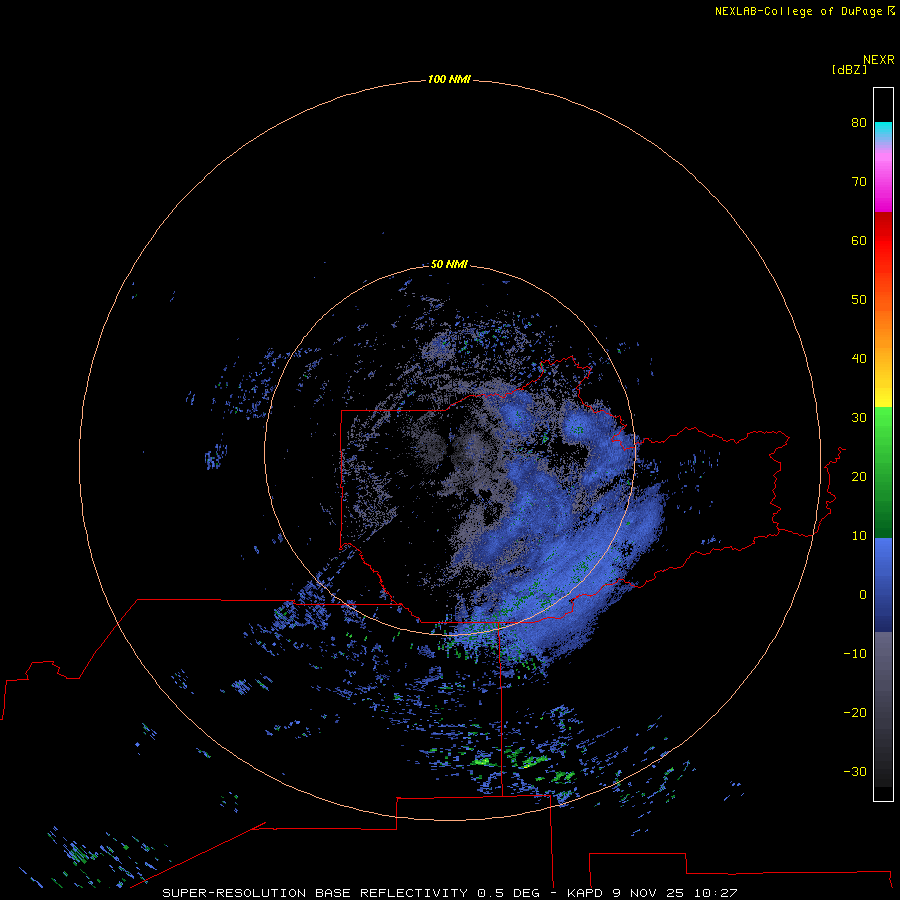Click the 60 value on the dBZ scale

click(x=859, y=240)
